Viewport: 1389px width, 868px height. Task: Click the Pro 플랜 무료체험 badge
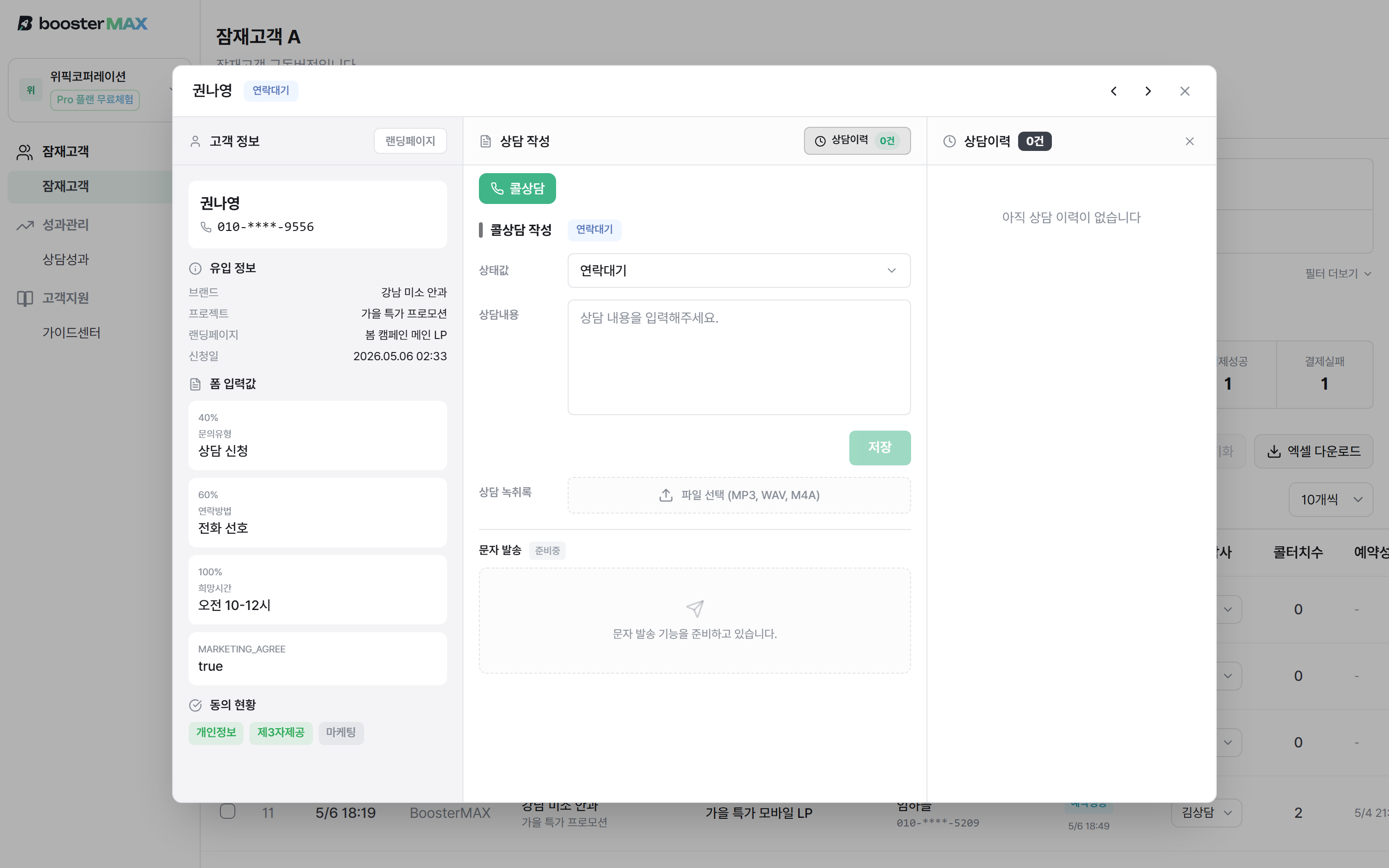click(95, 100)
